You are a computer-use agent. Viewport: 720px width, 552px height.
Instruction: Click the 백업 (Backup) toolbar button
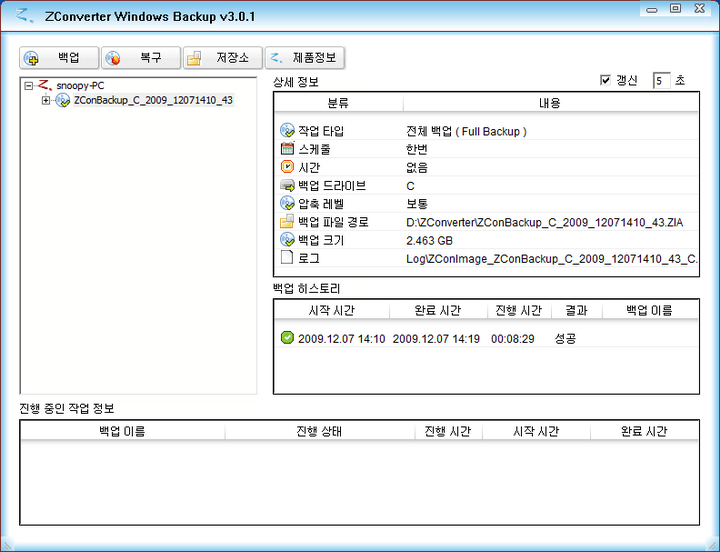[59, 58]
